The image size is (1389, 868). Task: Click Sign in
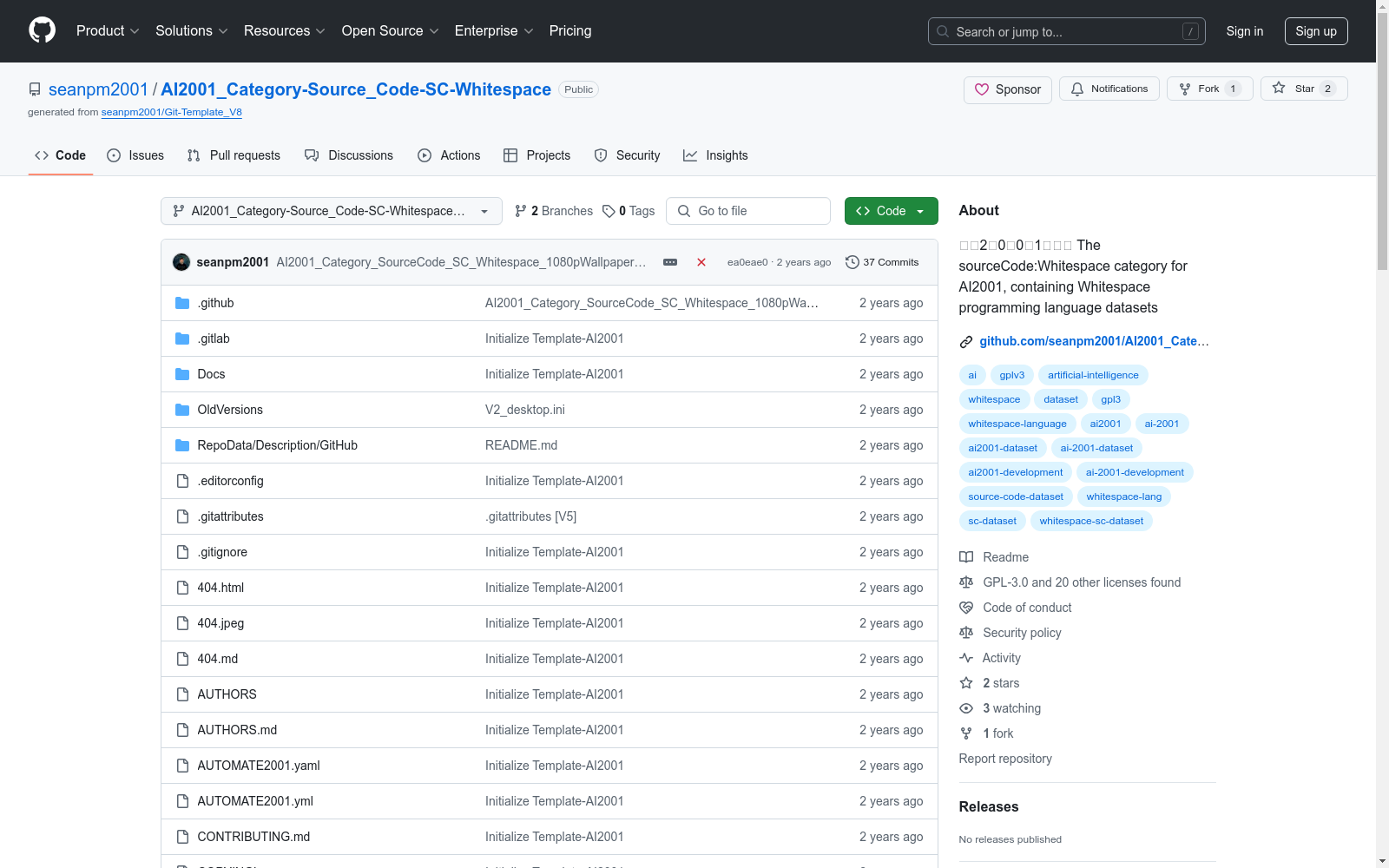tap(1245, 31)
